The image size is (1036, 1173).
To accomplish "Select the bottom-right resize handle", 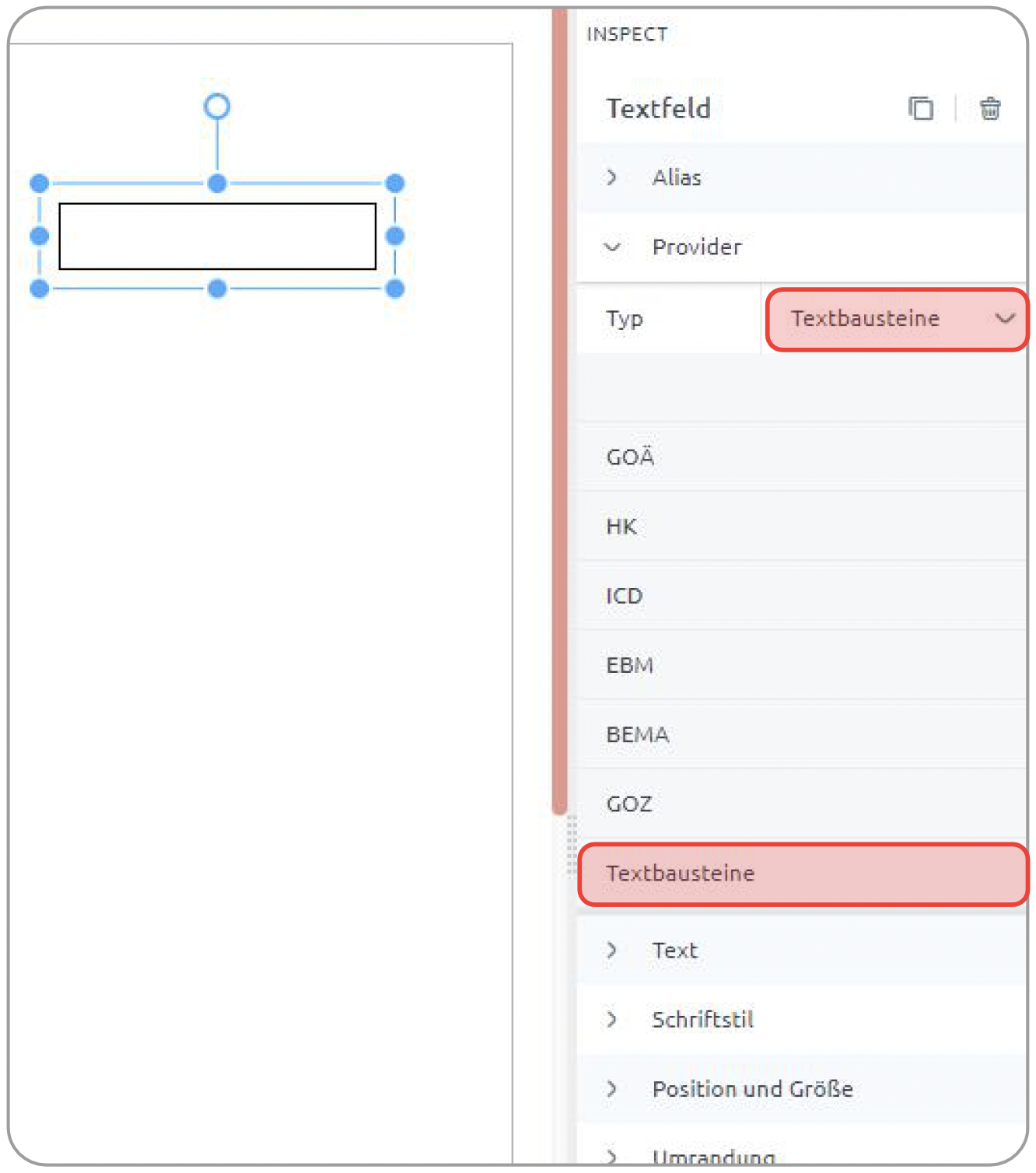I will click(395, 289).
